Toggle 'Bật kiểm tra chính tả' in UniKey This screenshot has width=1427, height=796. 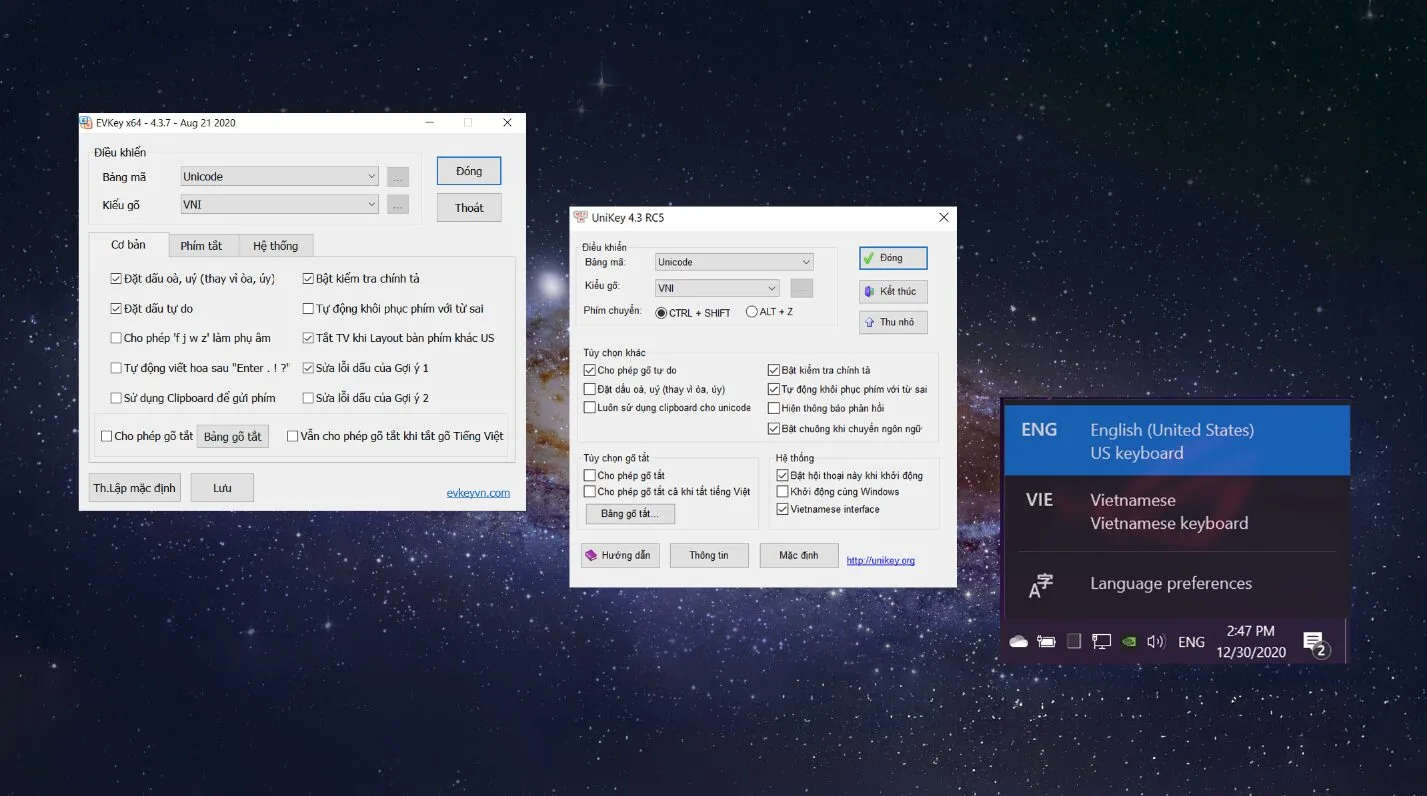[774, 371]
